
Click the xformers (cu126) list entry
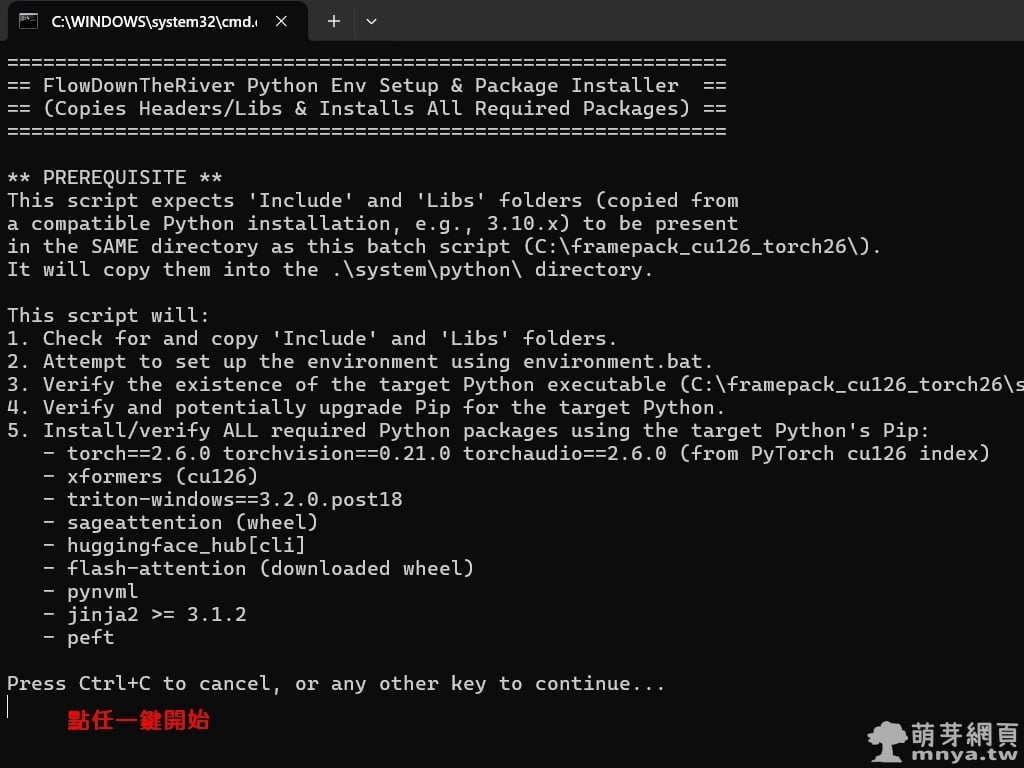click(x=161, y=477)
